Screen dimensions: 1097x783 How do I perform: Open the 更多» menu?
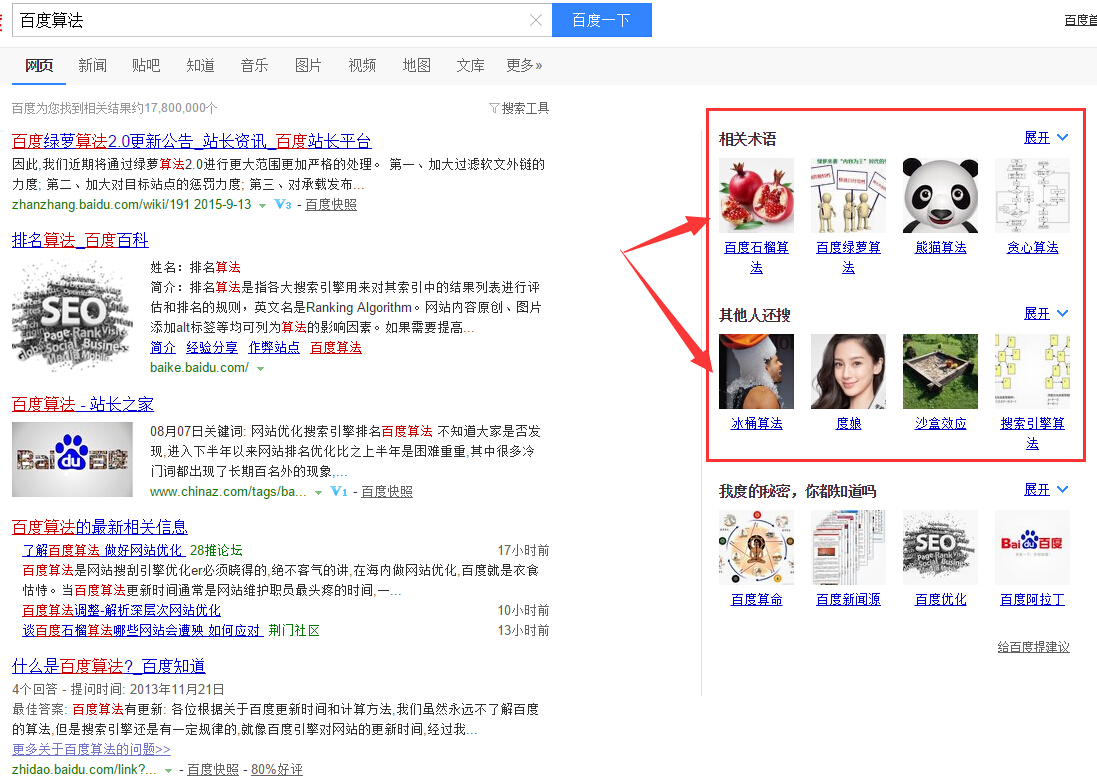click(524, 65)
